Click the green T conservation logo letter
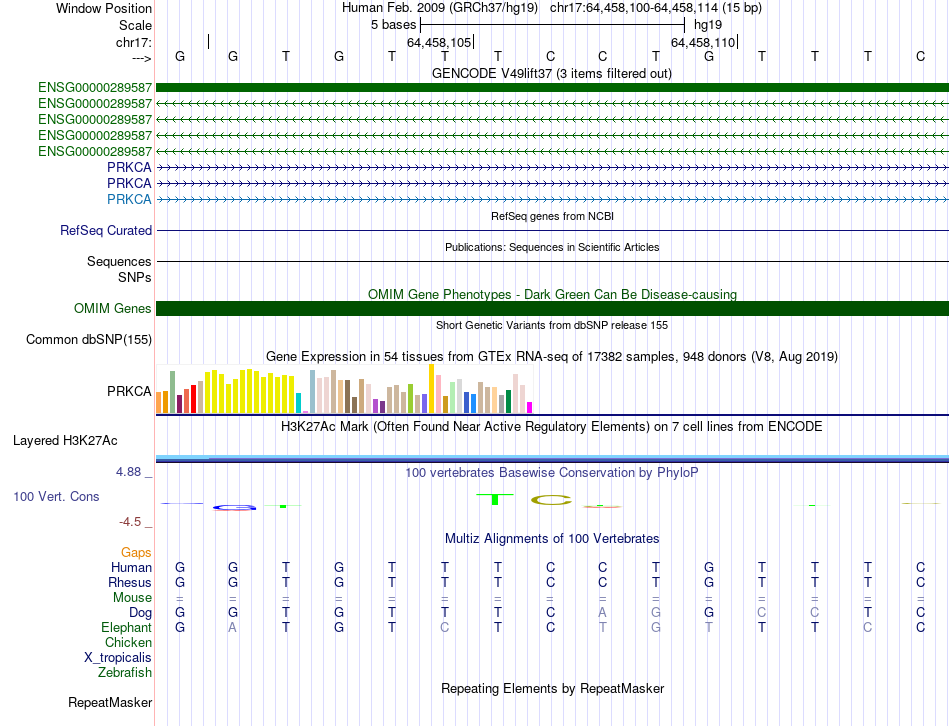 (x=495, y=499)
